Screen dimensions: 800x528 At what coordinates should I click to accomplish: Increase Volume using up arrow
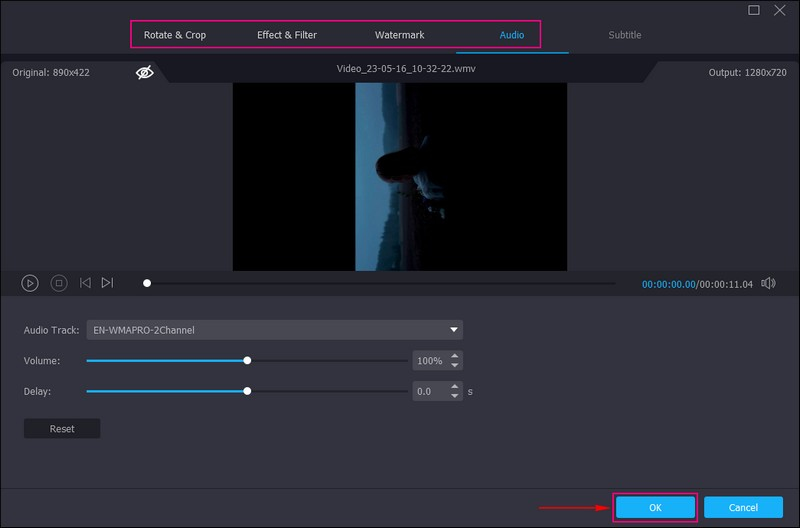pos(455,356)
